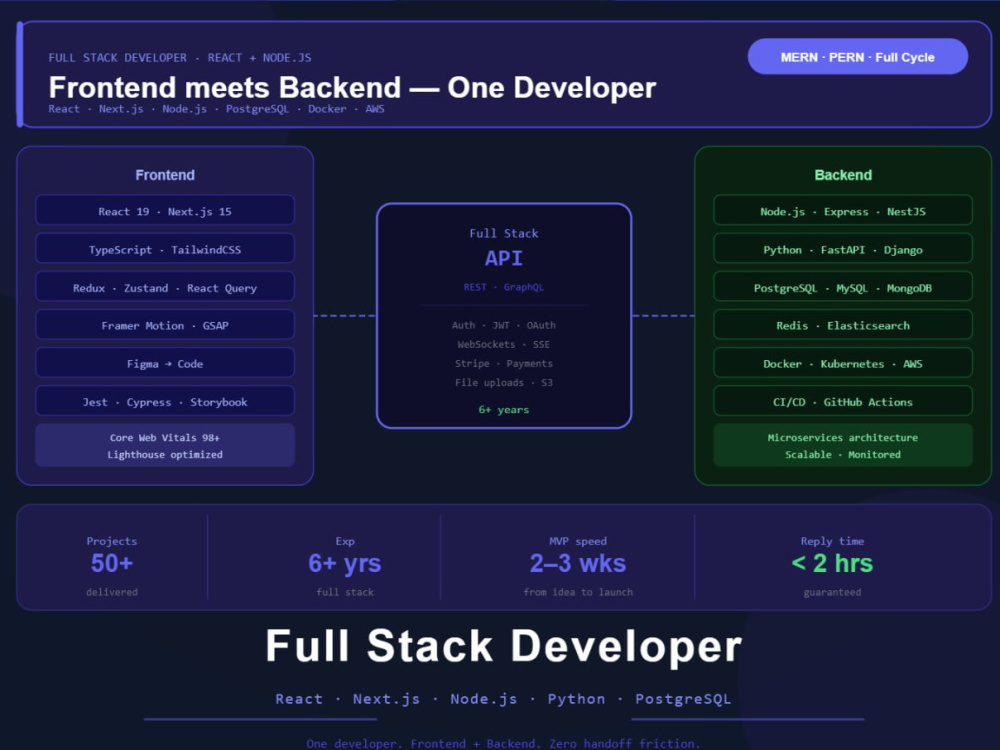Click the large API title
Image resolution: width=1000 pixels, height=750 pixels.
click(504, 258)
